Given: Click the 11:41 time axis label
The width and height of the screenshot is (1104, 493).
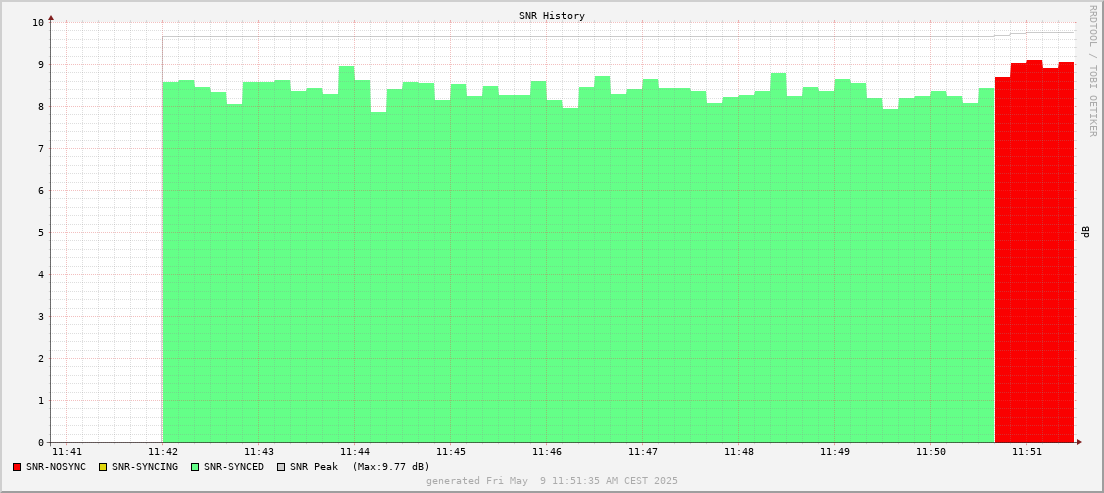Looking at the screenshot, I should click(x=67, y=451).
